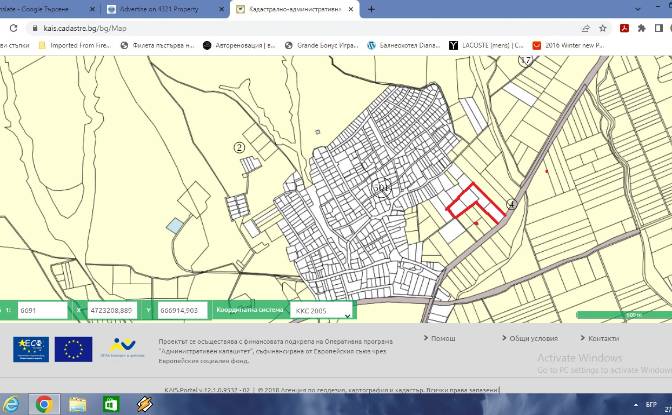
Task: Click the Y coordinate field 666914,903
Action: click(183, 310)
